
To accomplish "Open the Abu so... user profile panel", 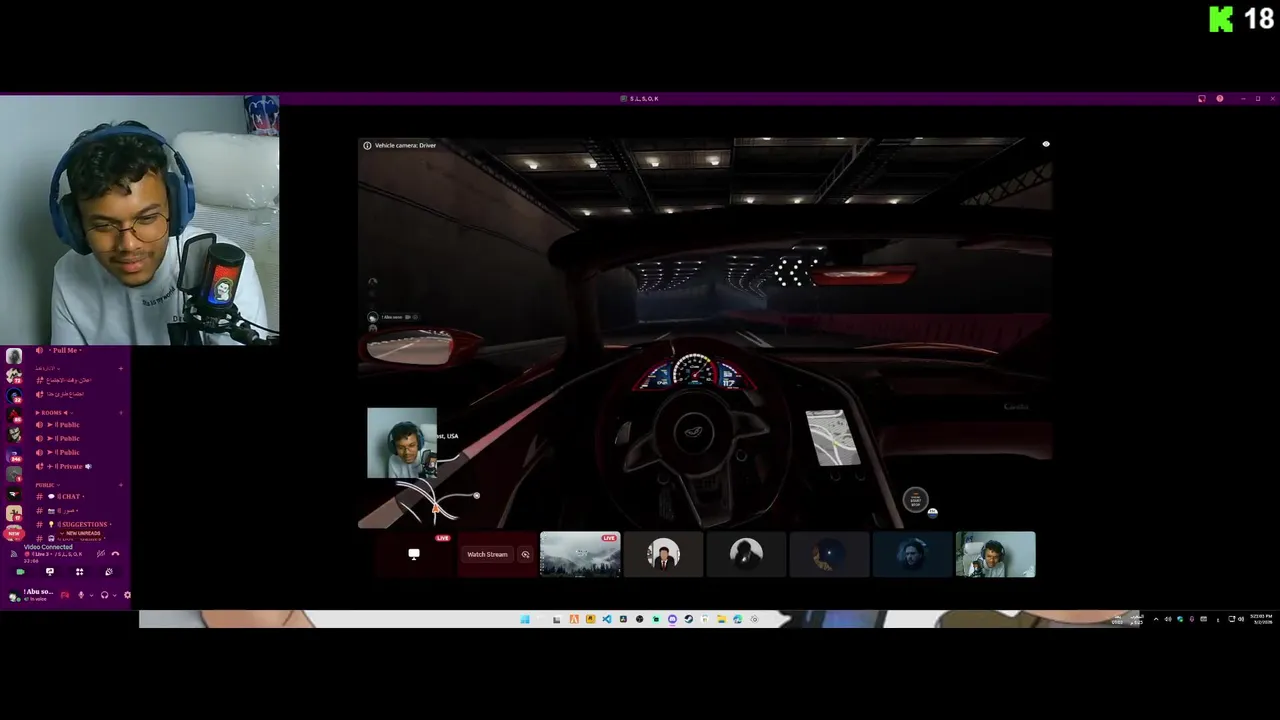I will 31,595.
